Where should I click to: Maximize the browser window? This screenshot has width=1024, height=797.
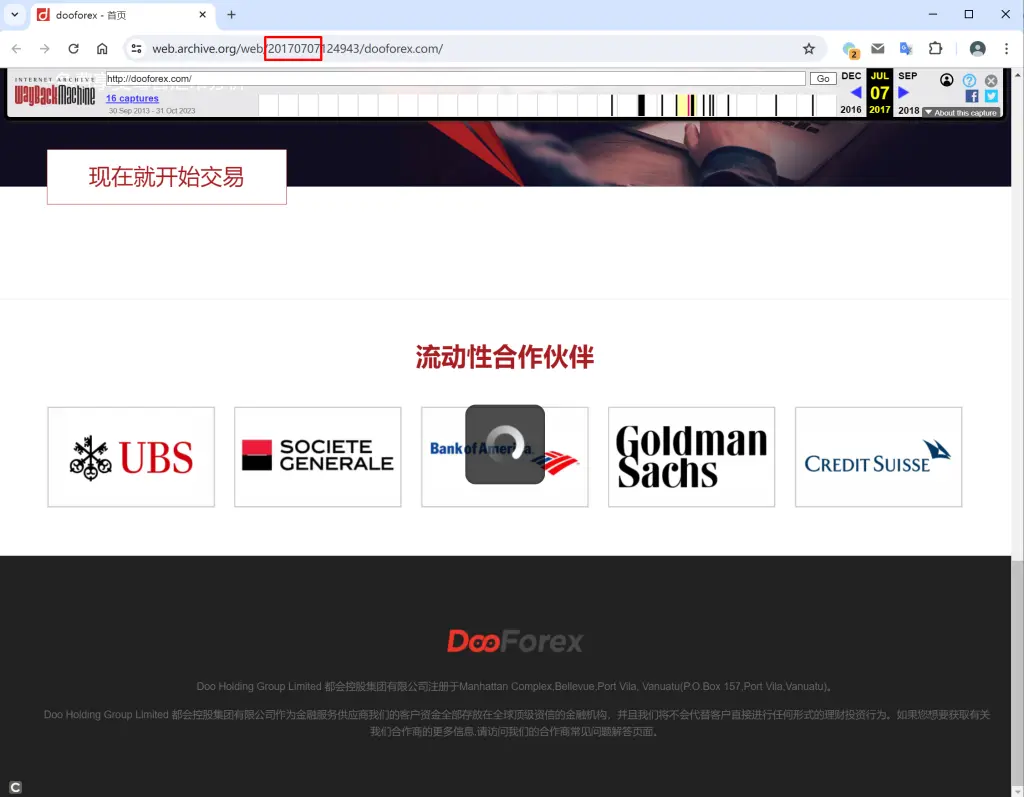969,14
